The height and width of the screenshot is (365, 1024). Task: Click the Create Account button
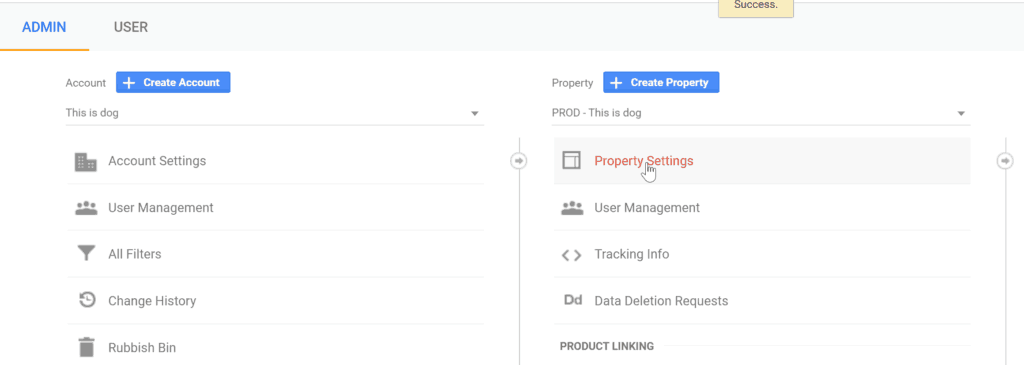(173, 83)
